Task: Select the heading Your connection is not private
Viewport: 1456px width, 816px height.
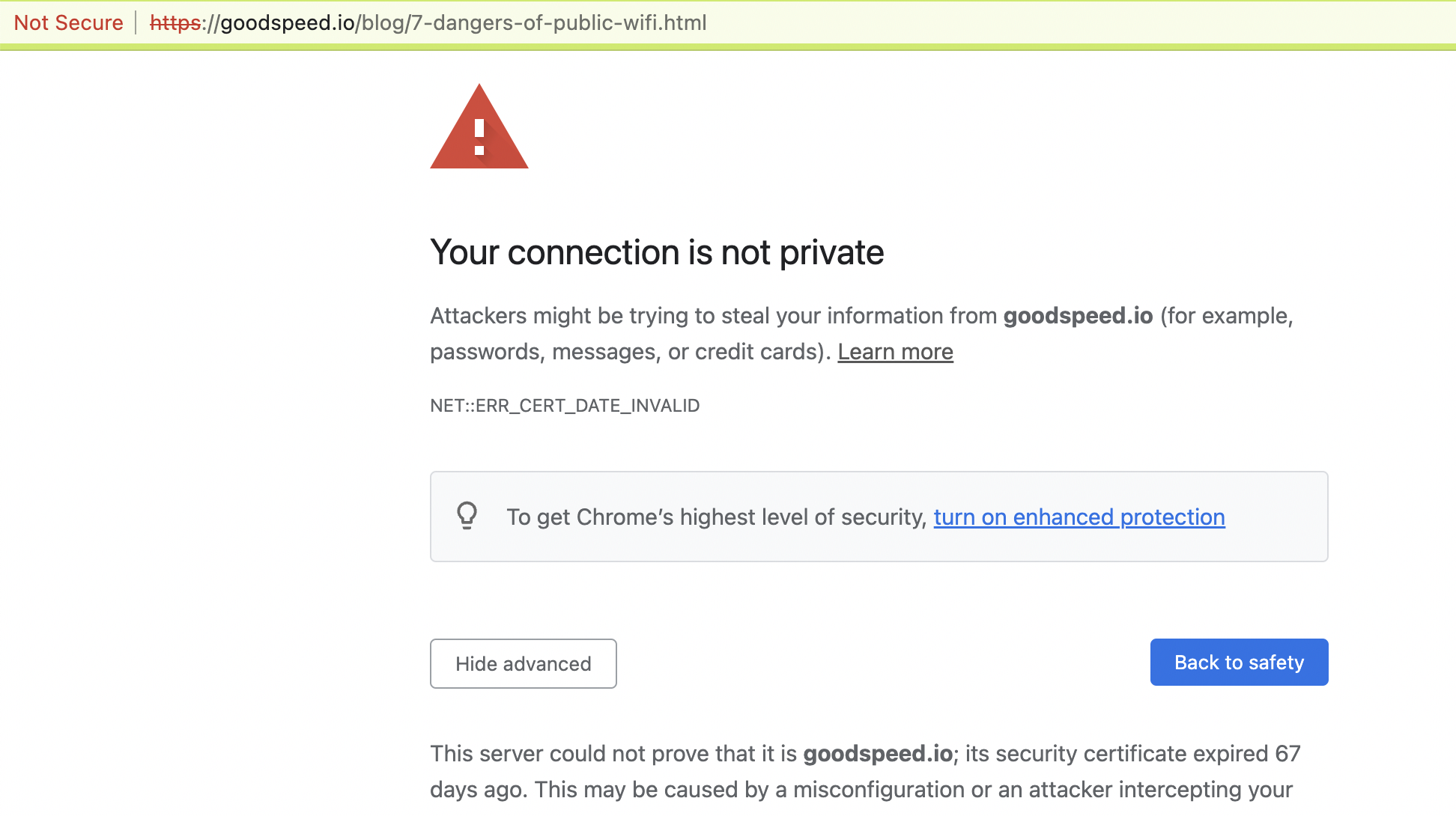Action: pyautogui.click(x=656, y=252)
